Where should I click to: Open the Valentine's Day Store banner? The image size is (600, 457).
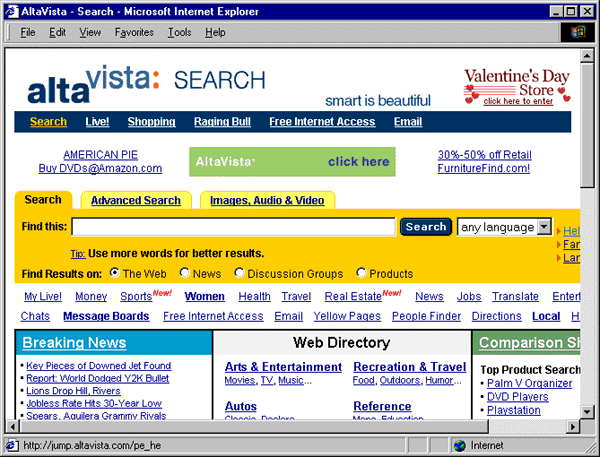point(516,87)
